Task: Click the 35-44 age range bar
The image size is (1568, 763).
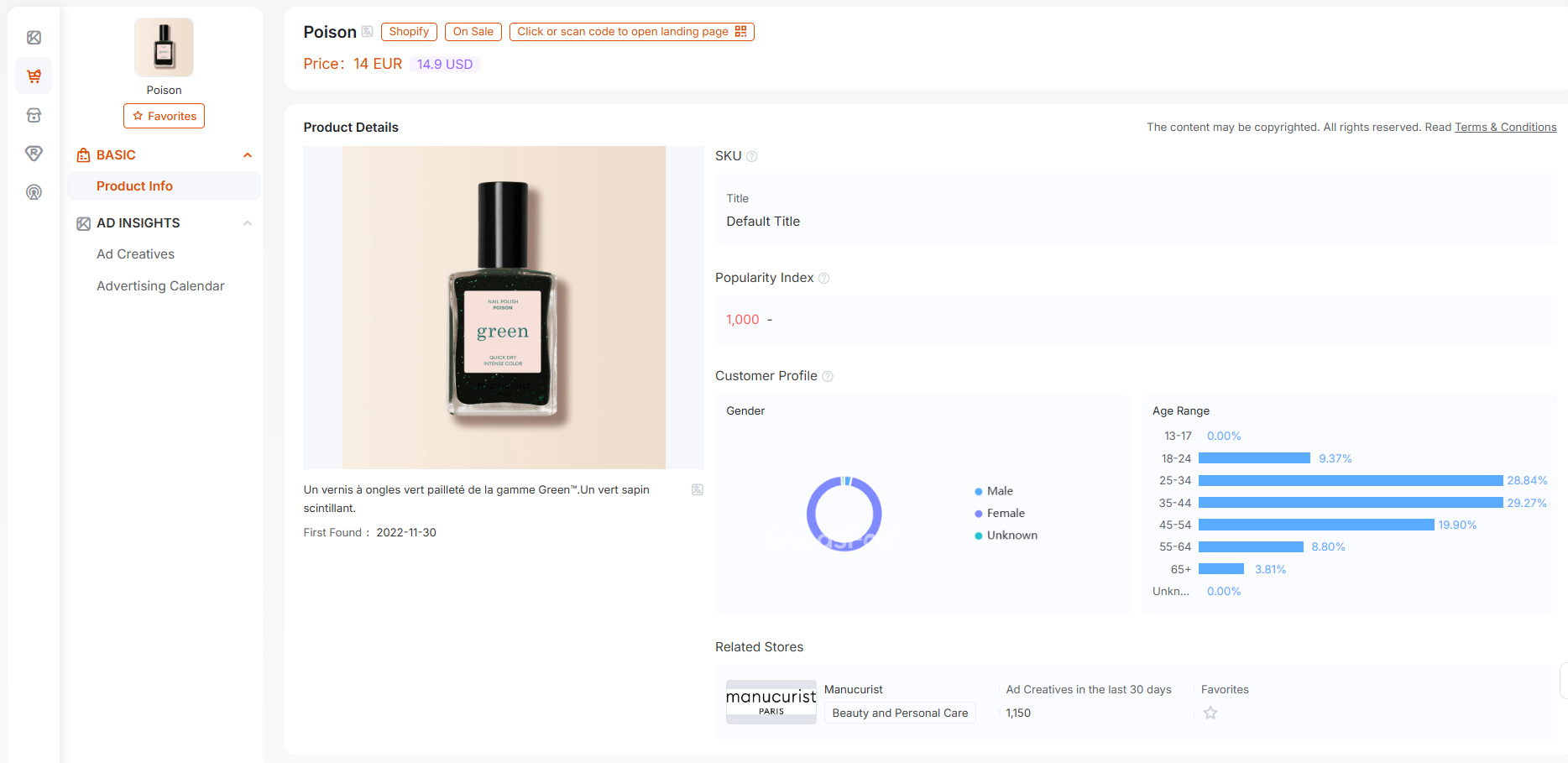Action: tap(1351, 503)
